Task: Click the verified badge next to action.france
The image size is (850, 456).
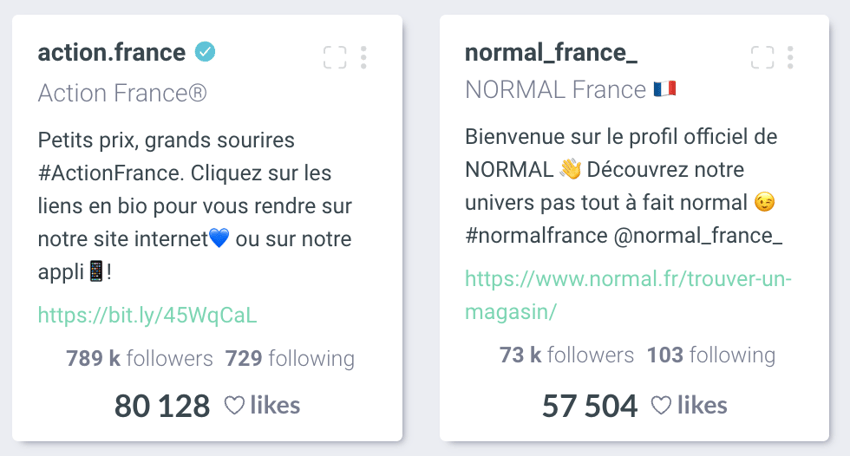Action: (x=205, y=52)
